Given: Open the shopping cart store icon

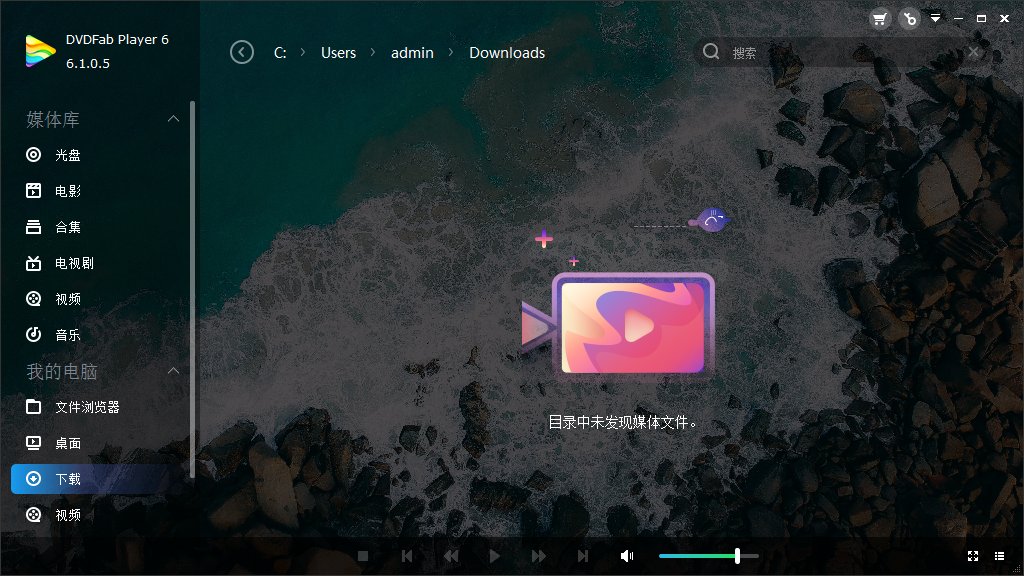Looking at the screenshot, I should [879, 17].
